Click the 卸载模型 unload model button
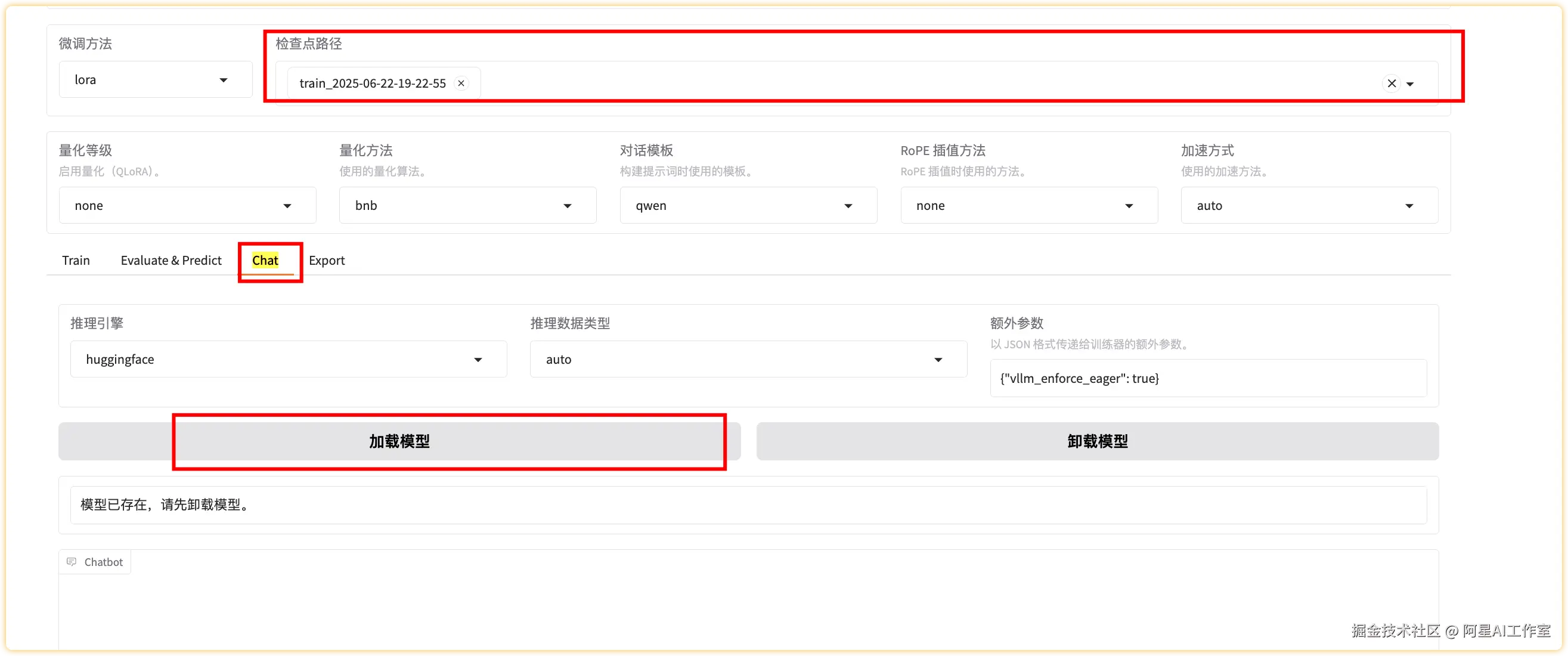This screenshot has width=1568, height=656. click(1097, 441)
